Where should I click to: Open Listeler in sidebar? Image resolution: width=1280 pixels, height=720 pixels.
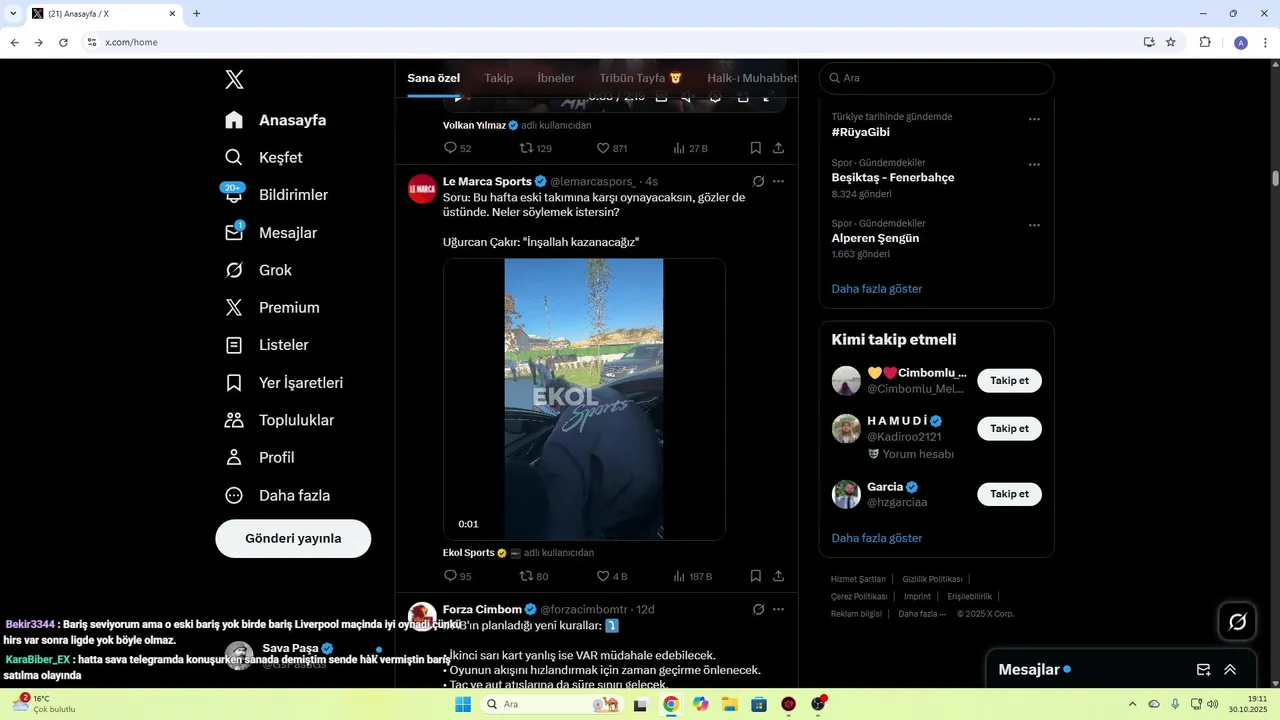click(x=267, y=345)
